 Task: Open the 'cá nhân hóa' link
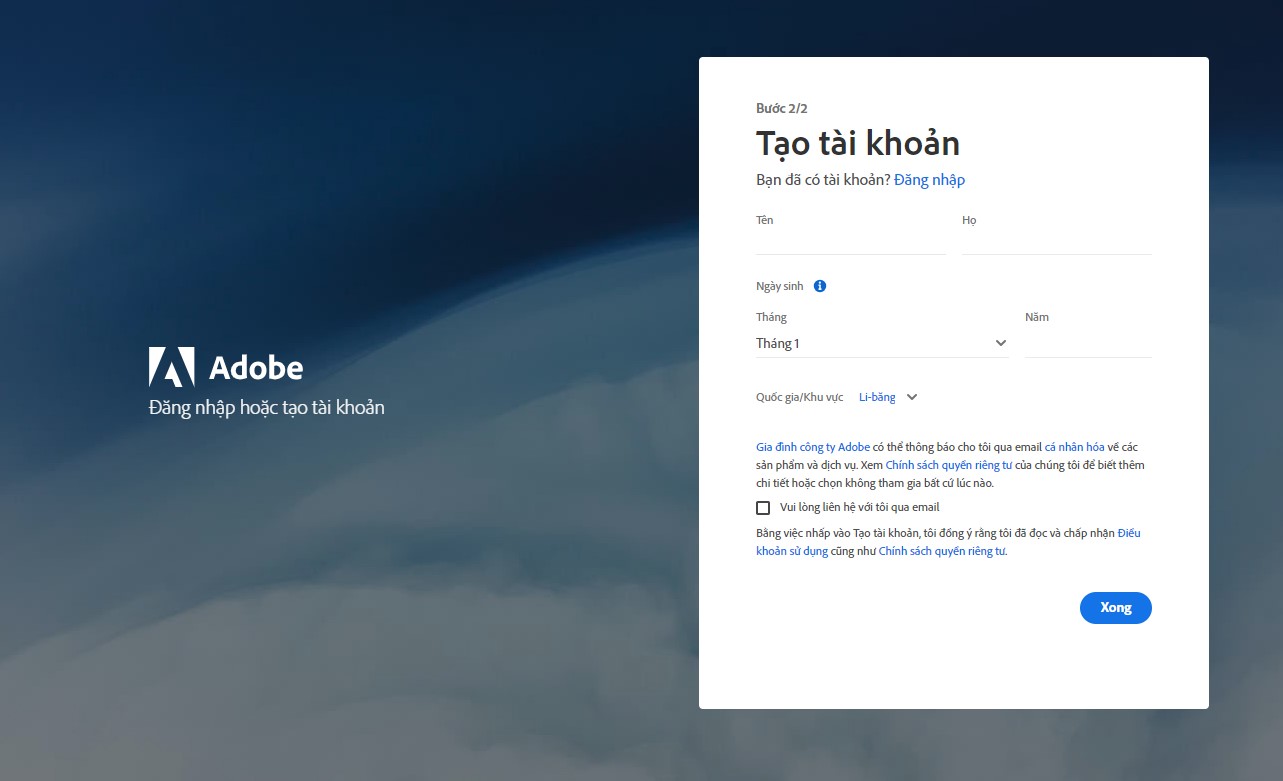pyautogui.click(x=1074, y=447)
